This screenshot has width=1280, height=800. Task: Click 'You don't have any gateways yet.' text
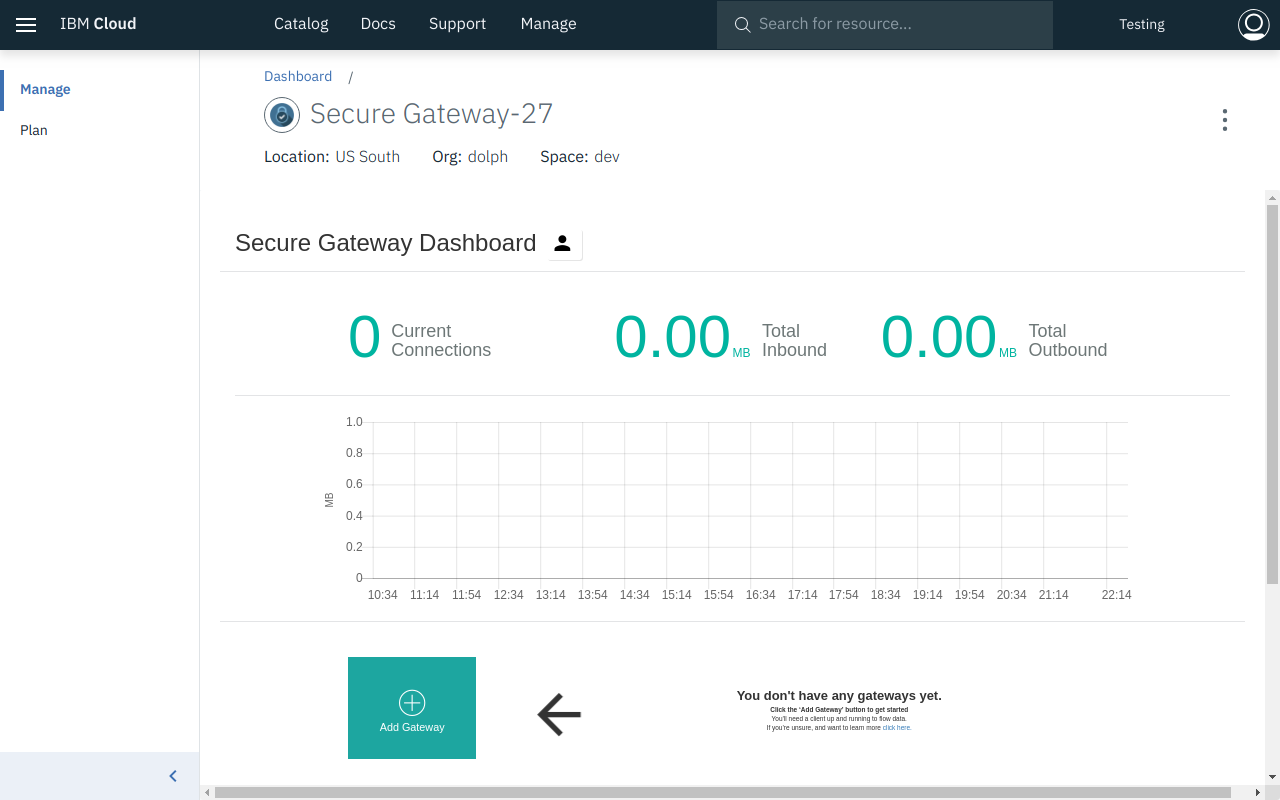tap(839, 696)
